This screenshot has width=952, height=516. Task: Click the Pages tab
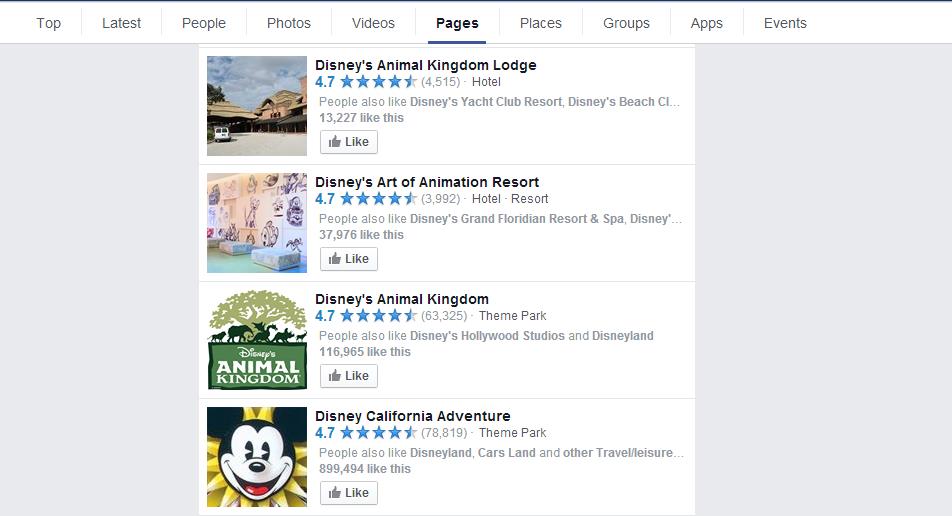click(x=457, y=23)
